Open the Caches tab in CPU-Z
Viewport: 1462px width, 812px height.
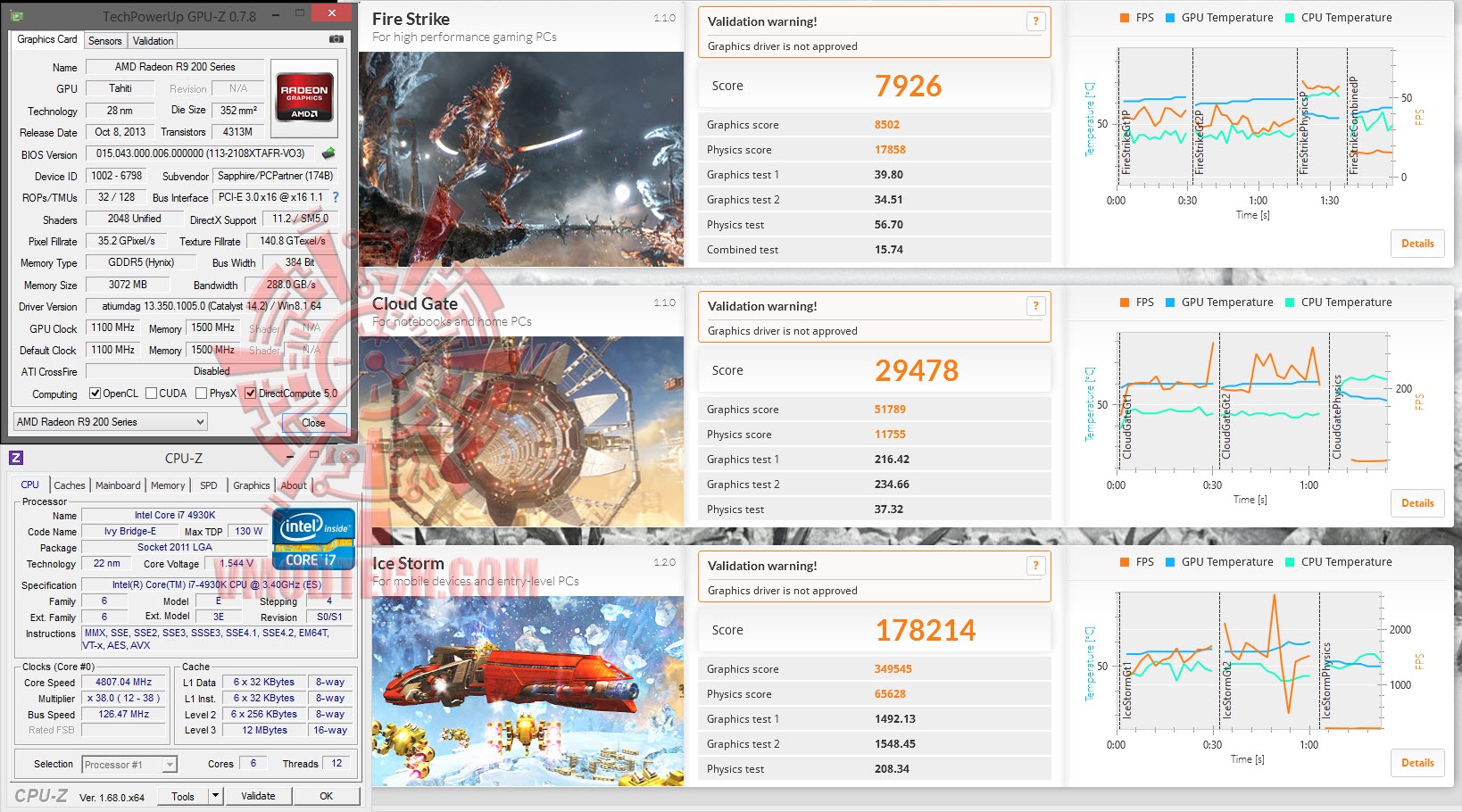pos(70,485)
